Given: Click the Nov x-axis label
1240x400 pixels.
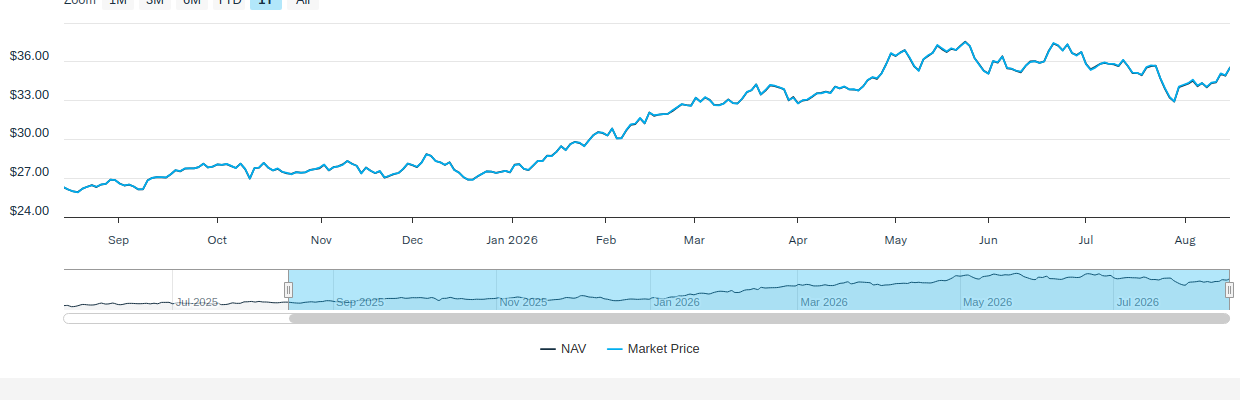Looking at the screenshot, I should (321, 240).
